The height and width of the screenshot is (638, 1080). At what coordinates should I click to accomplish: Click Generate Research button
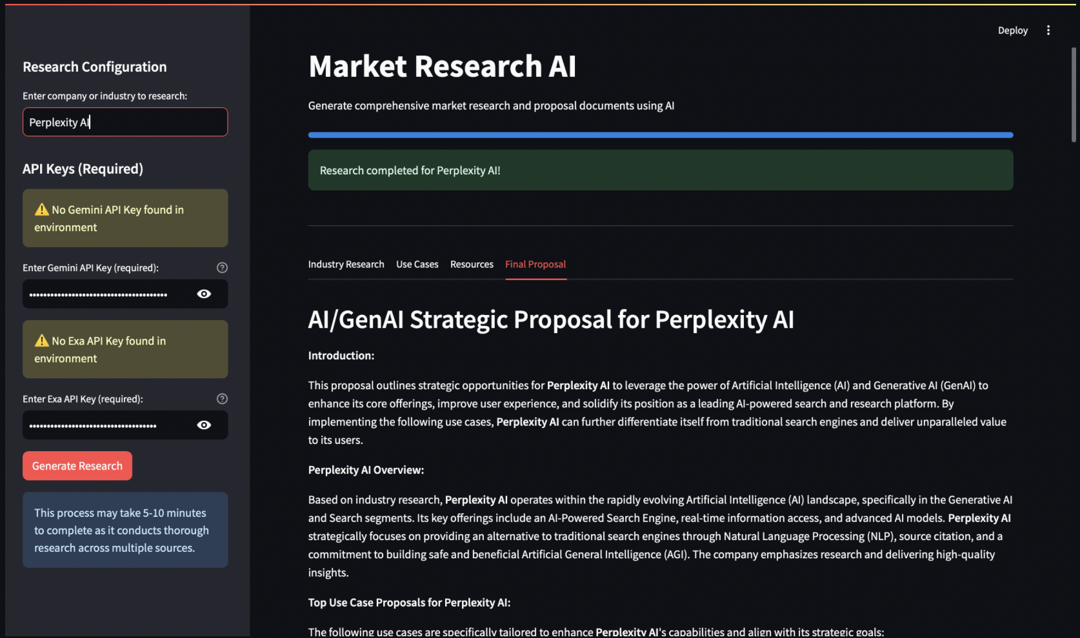point(77,466)
